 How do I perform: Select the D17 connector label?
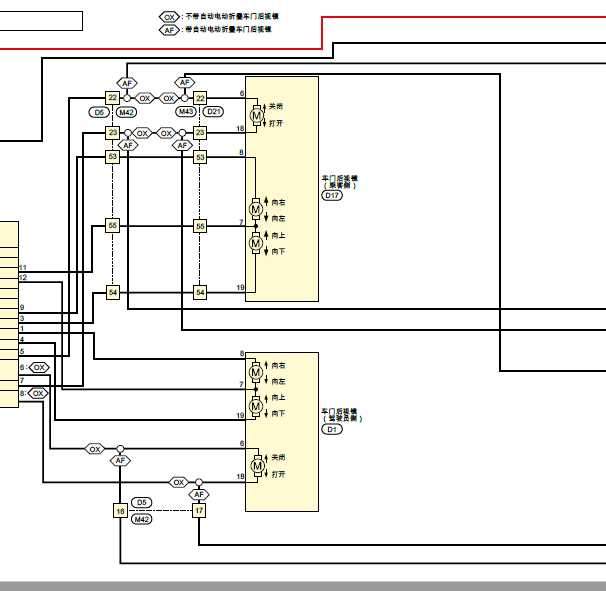click(x=332, y=196)
